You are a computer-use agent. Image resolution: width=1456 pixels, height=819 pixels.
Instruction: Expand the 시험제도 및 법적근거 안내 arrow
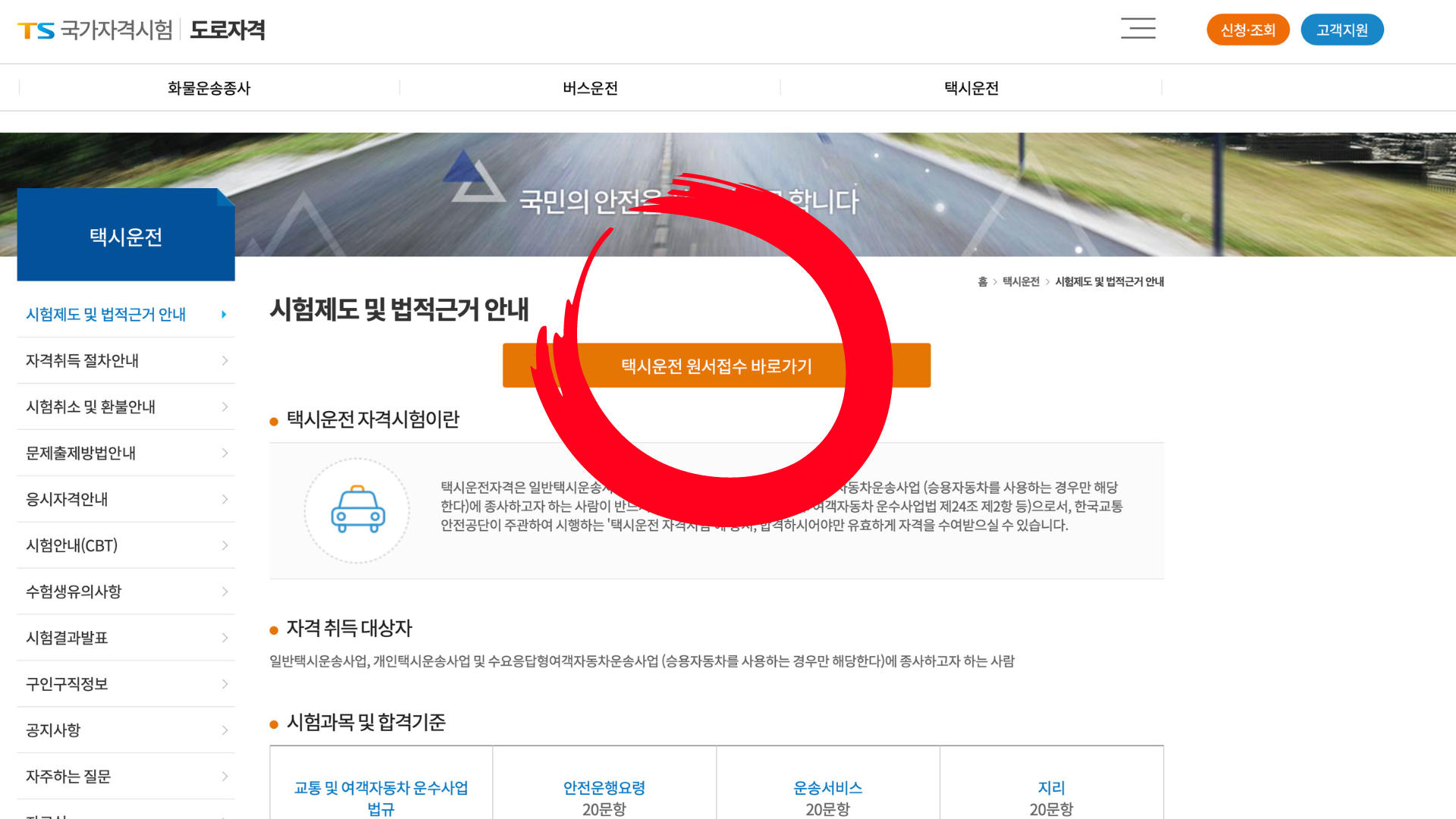[x=223, y=314]
